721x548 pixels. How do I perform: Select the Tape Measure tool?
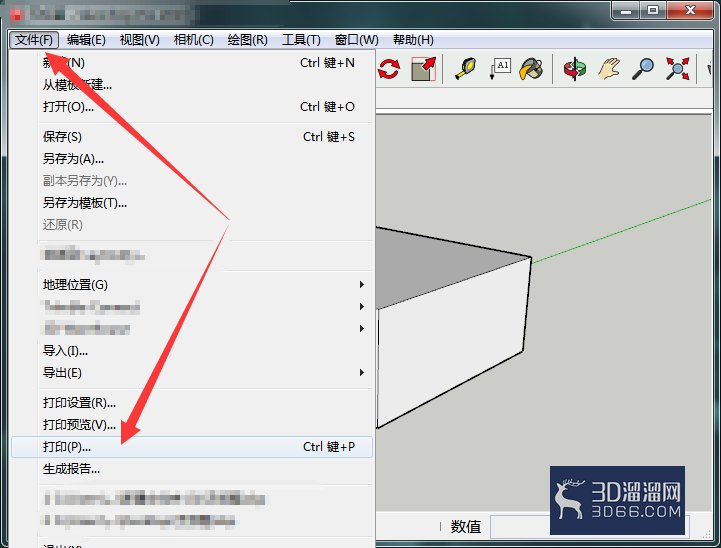465,69
